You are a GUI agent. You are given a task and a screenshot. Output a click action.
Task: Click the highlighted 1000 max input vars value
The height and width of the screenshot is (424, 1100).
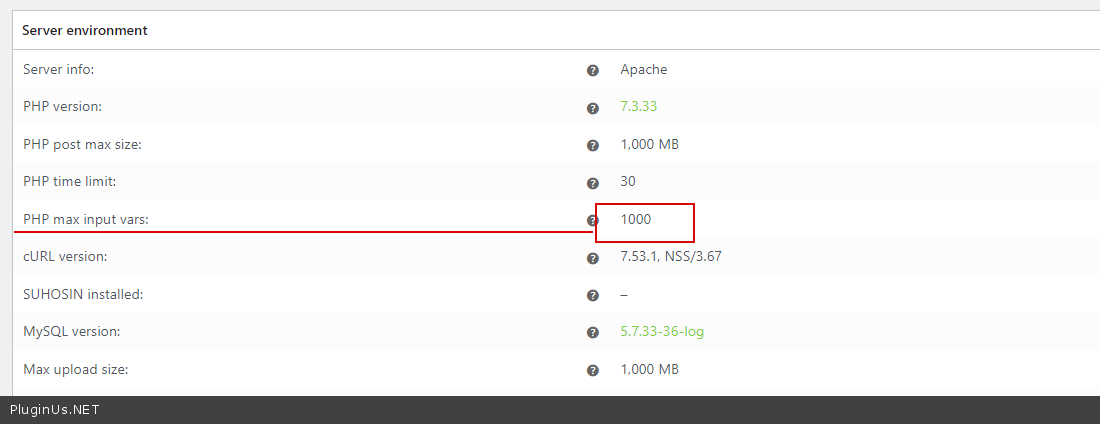coord(636,219)
